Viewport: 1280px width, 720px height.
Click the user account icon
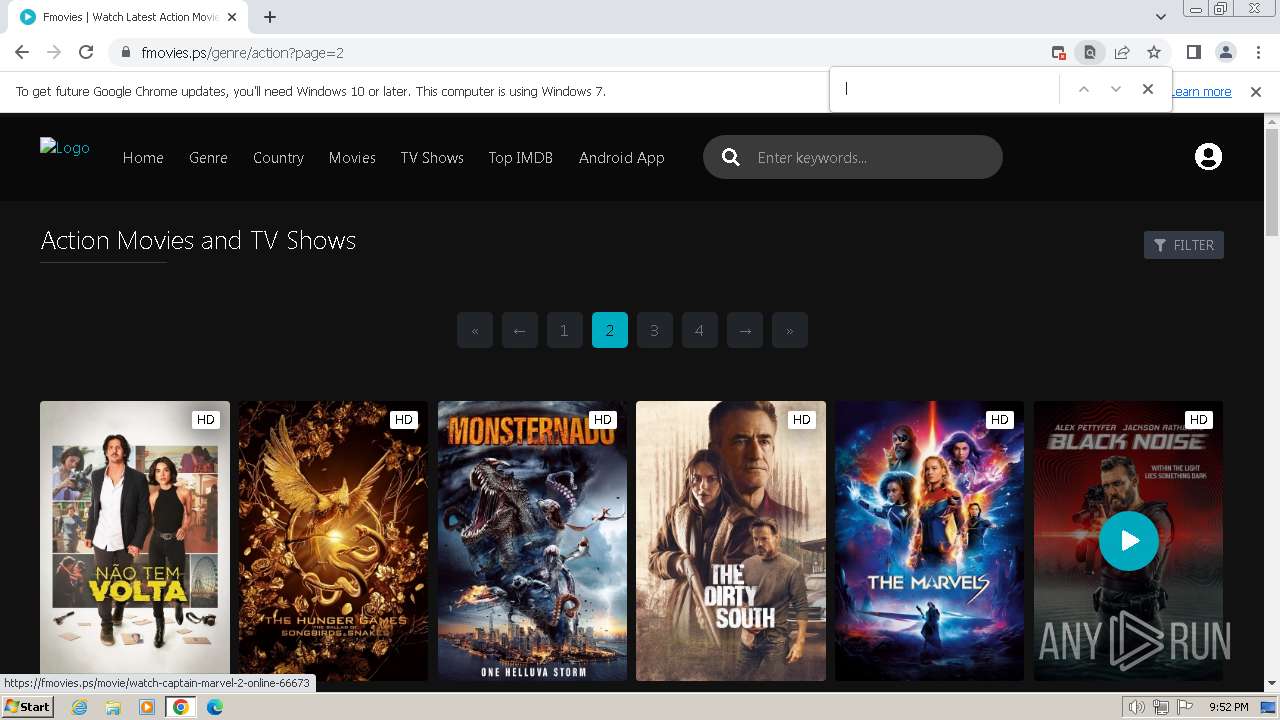tap(1208, 157)
